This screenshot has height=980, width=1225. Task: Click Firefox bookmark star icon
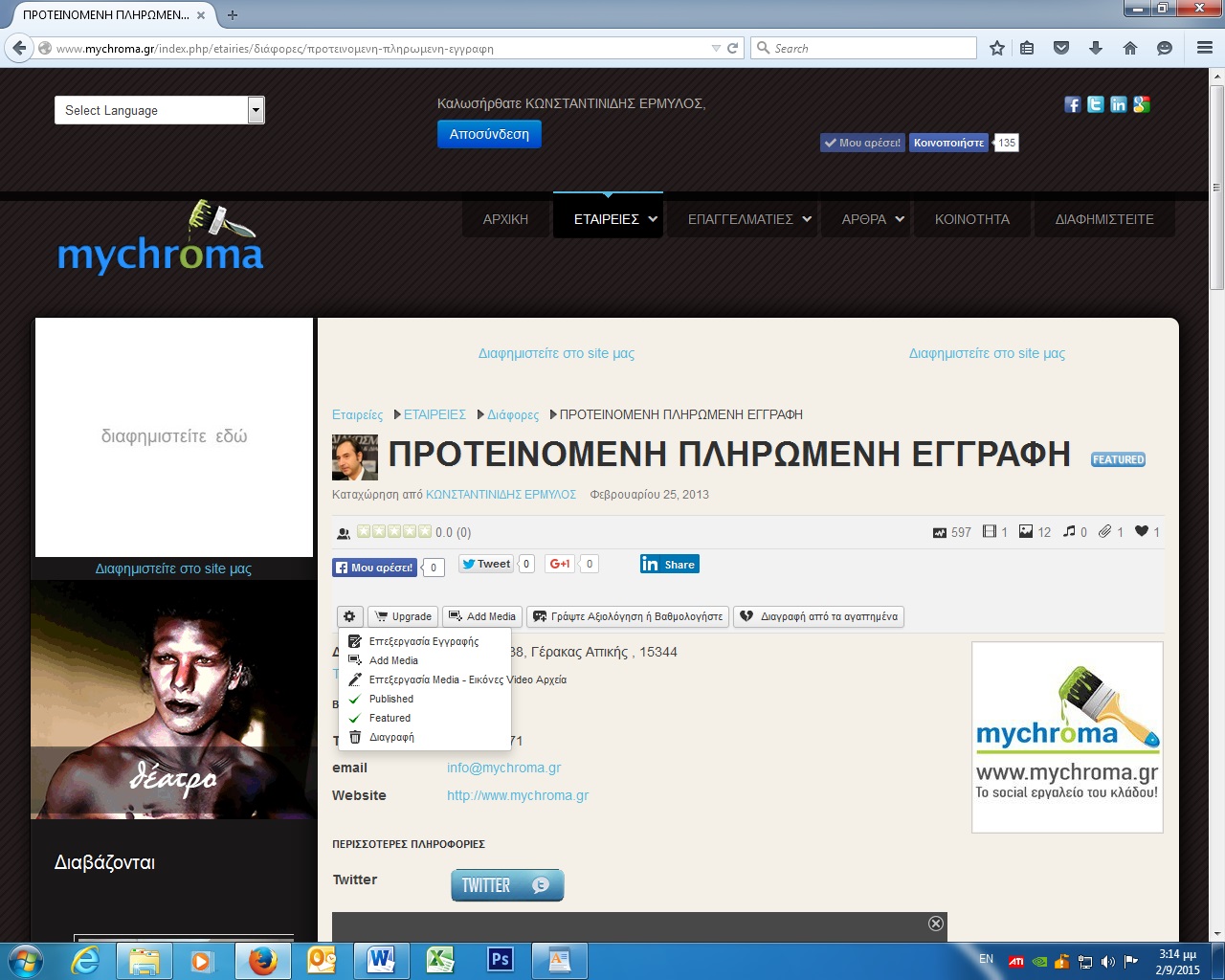point(996,48)
